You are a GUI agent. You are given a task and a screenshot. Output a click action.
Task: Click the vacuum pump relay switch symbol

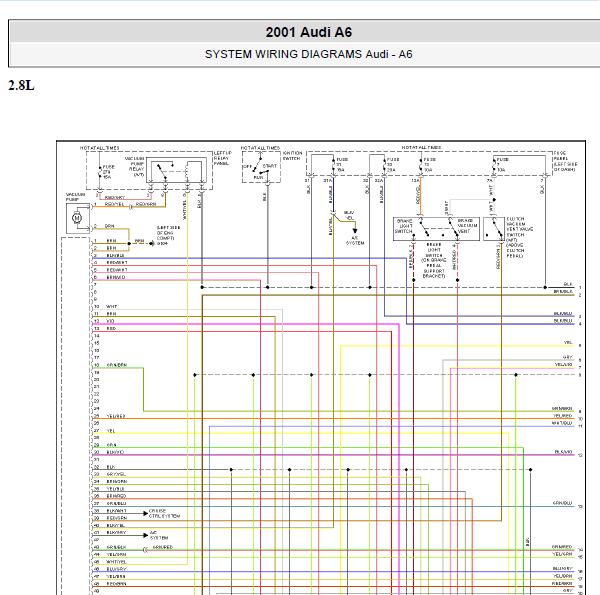pos(163,171)
